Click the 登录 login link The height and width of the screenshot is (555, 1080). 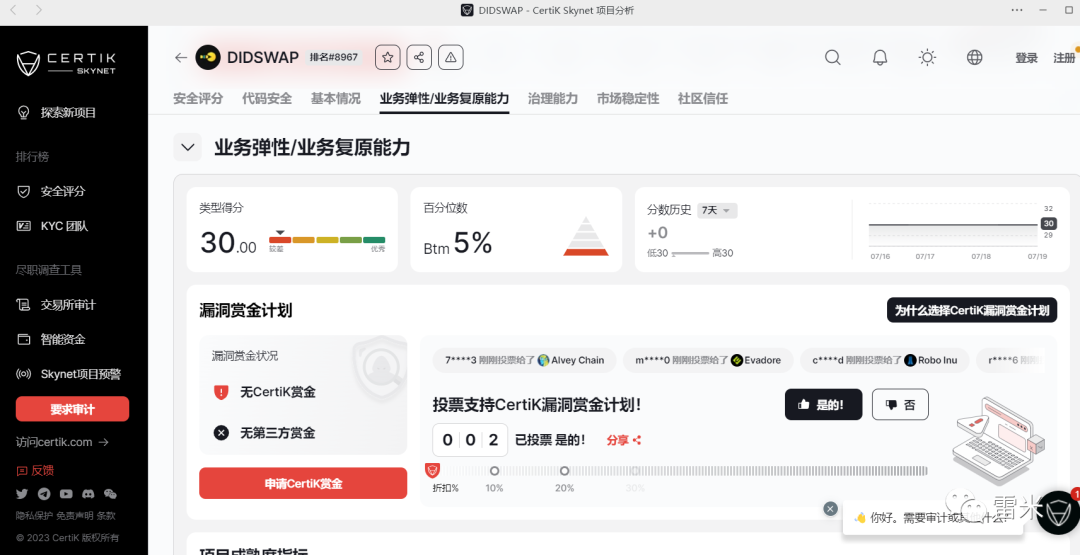[1026, 58]
